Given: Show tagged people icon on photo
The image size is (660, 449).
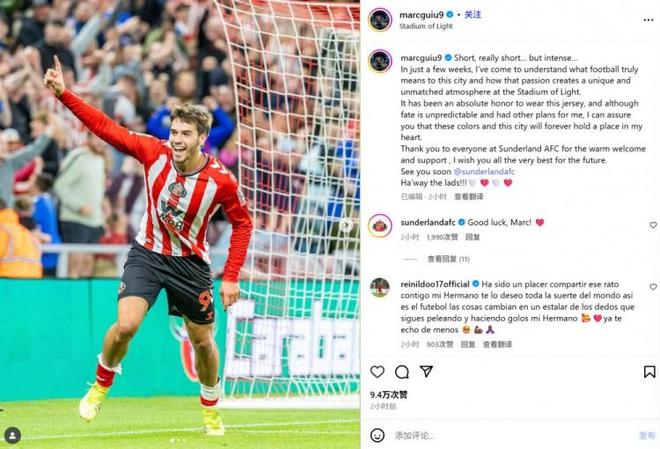Looking at the screenshot, I should tap(13, 435).
